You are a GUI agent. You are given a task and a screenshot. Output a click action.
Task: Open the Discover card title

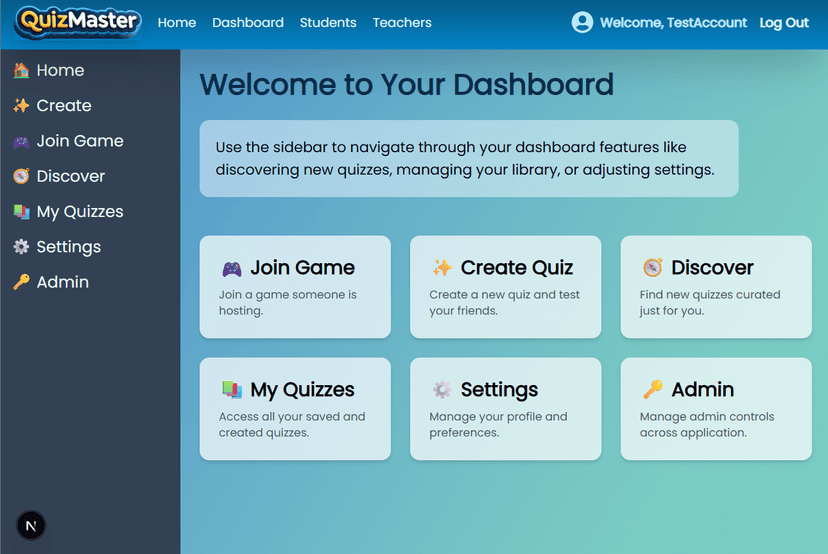tap(712, 268)
